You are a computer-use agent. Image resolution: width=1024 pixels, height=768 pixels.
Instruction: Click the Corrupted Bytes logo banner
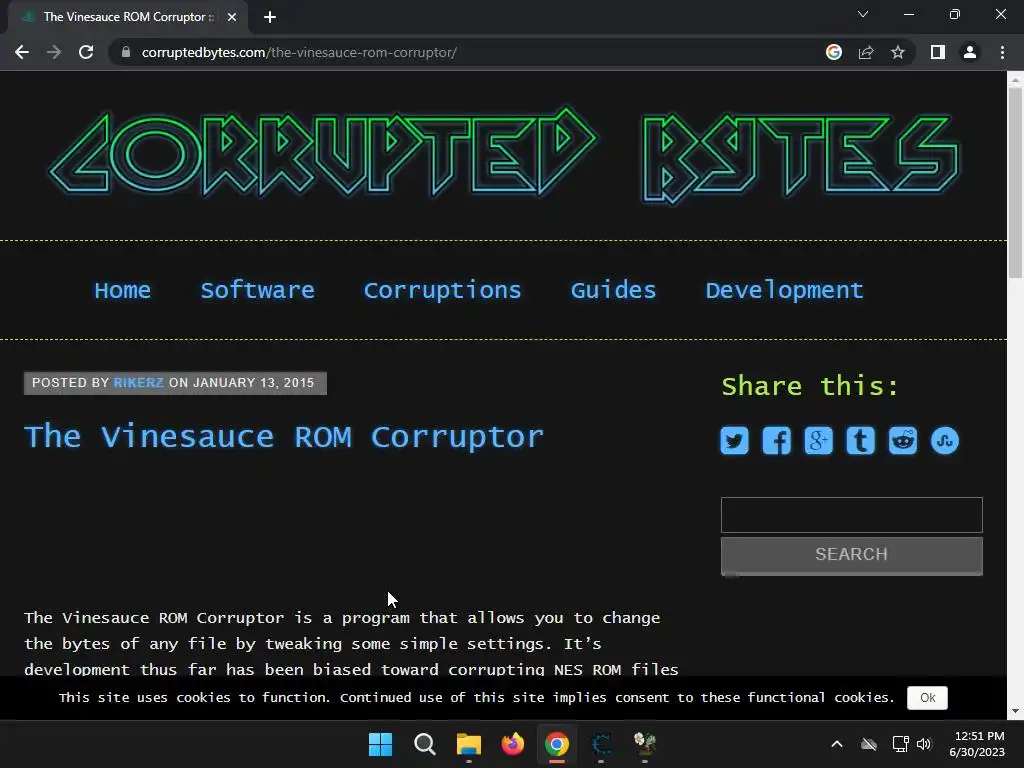point(504,155)
